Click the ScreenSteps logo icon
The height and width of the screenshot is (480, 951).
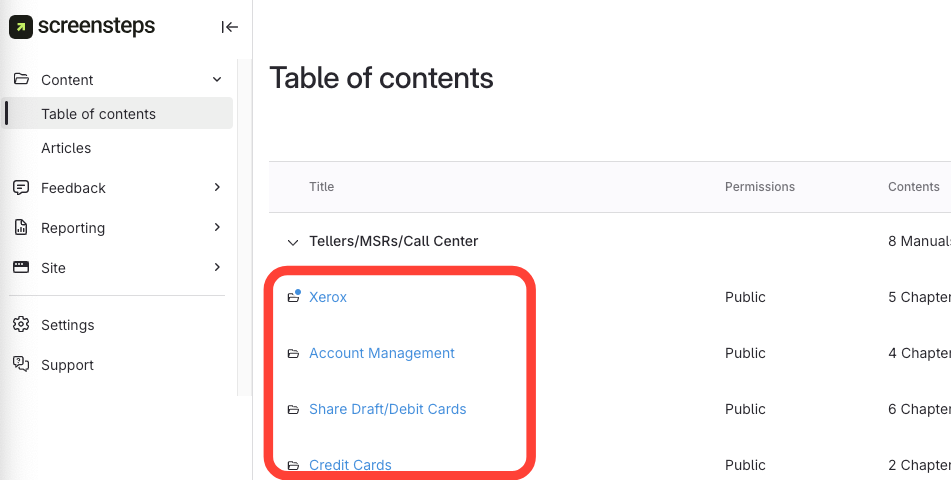pyautogui.click(x=21, y=27)
